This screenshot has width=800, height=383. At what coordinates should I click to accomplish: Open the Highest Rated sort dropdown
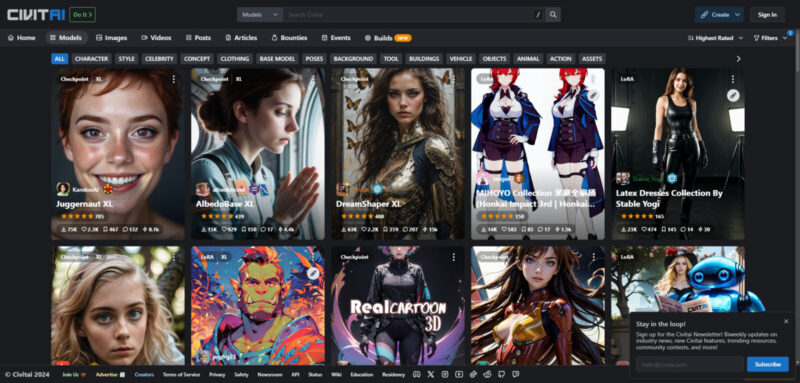click(714, 38)
